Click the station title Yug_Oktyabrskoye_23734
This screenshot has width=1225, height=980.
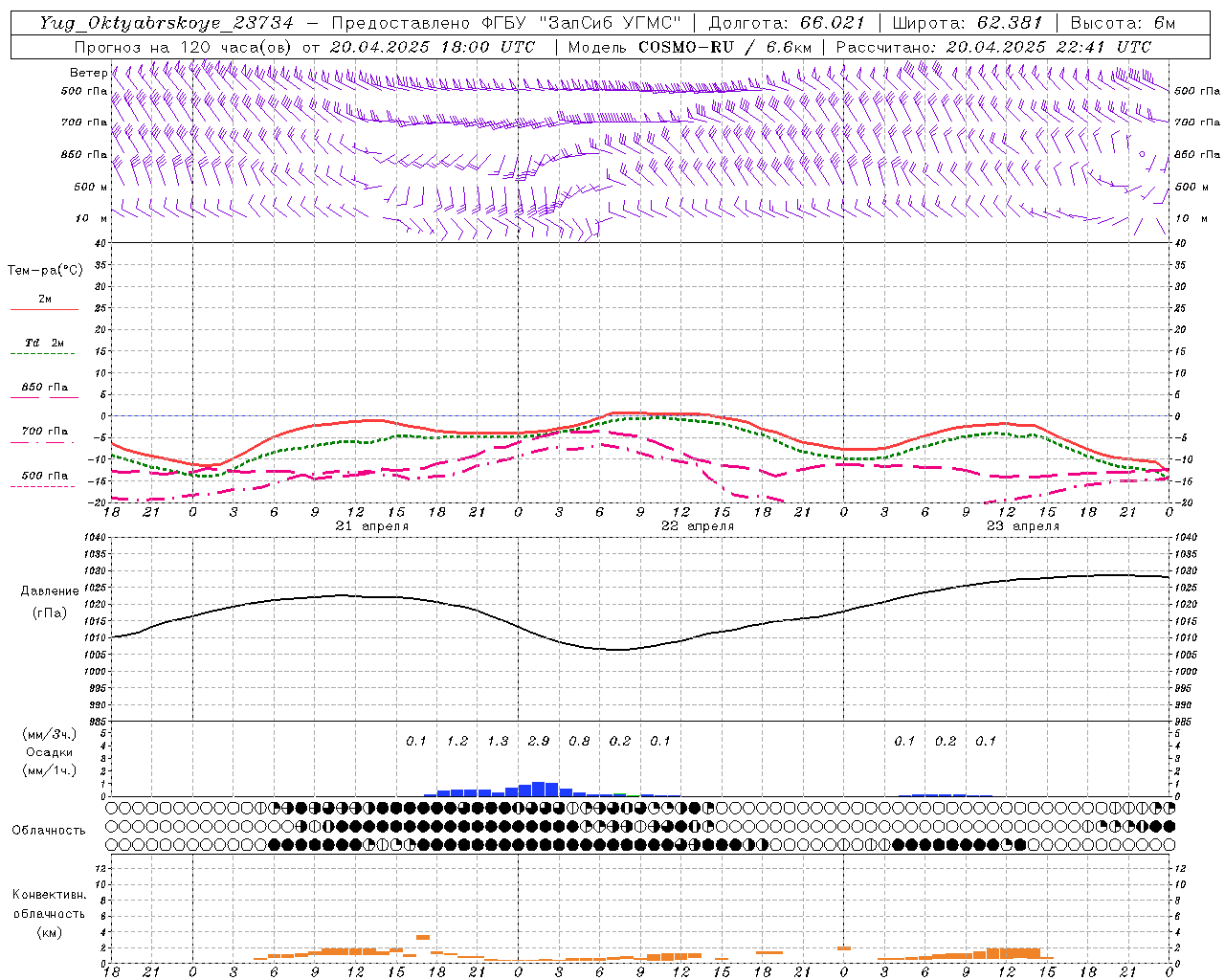click(167, 23)
